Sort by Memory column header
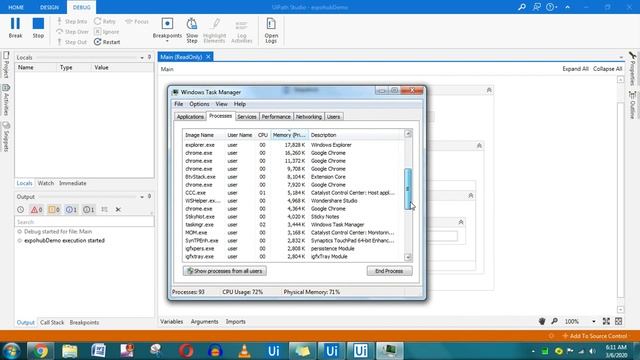 289,135
